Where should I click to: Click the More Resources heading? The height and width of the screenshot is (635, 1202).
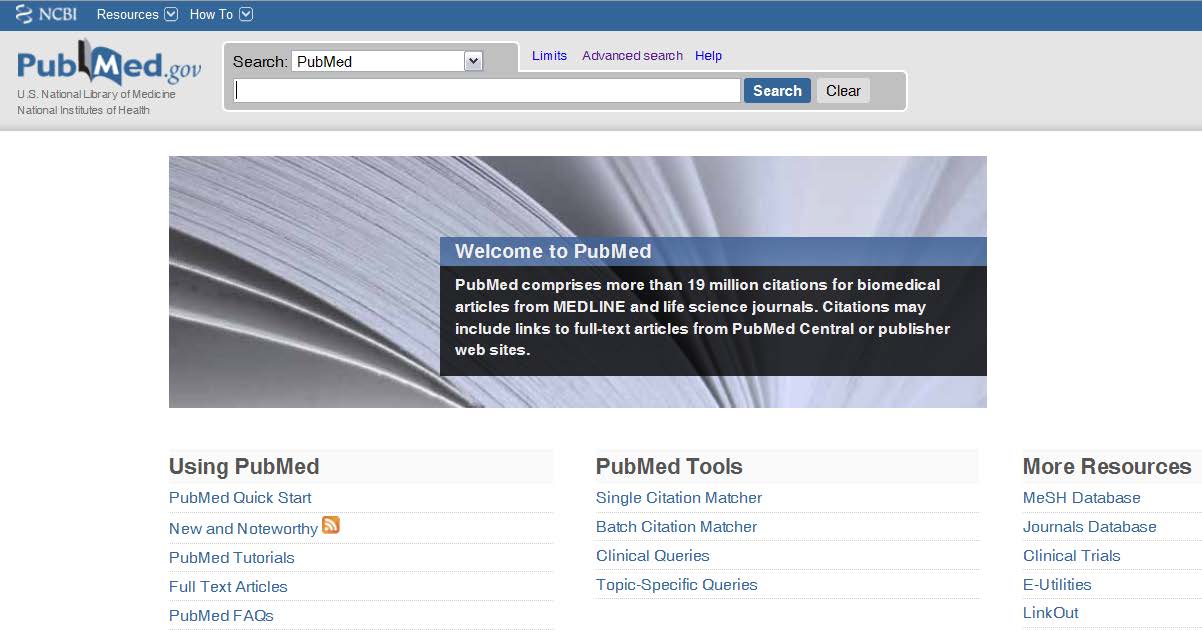pos(1107,466)
